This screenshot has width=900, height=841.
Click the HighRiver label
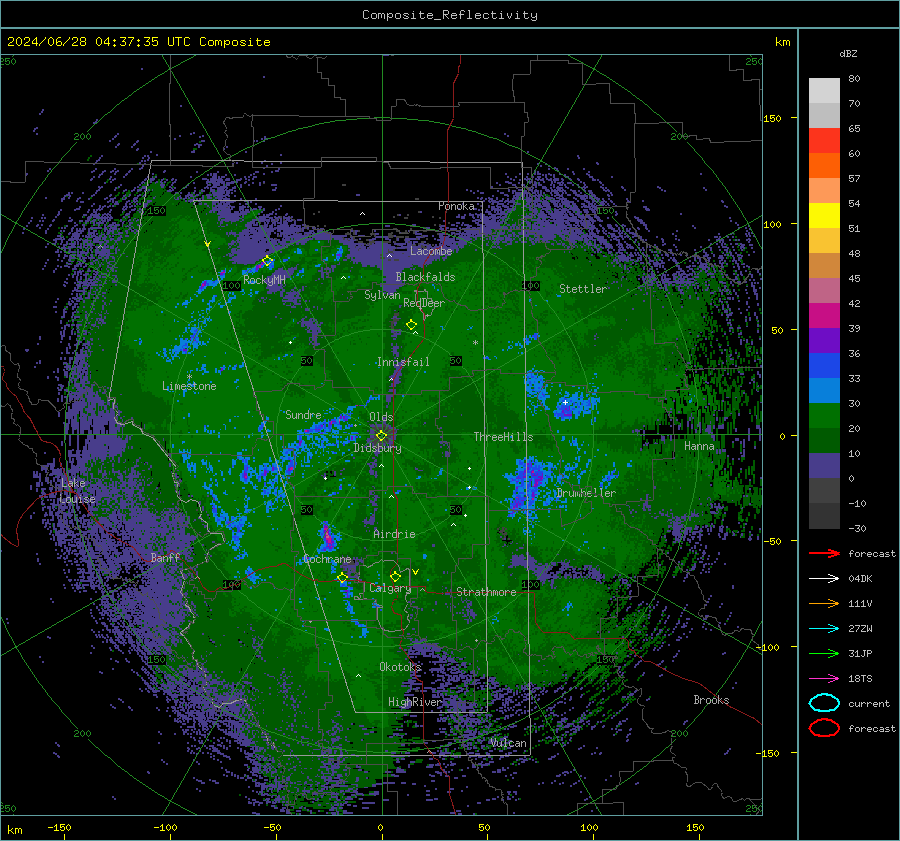(415, 702)
